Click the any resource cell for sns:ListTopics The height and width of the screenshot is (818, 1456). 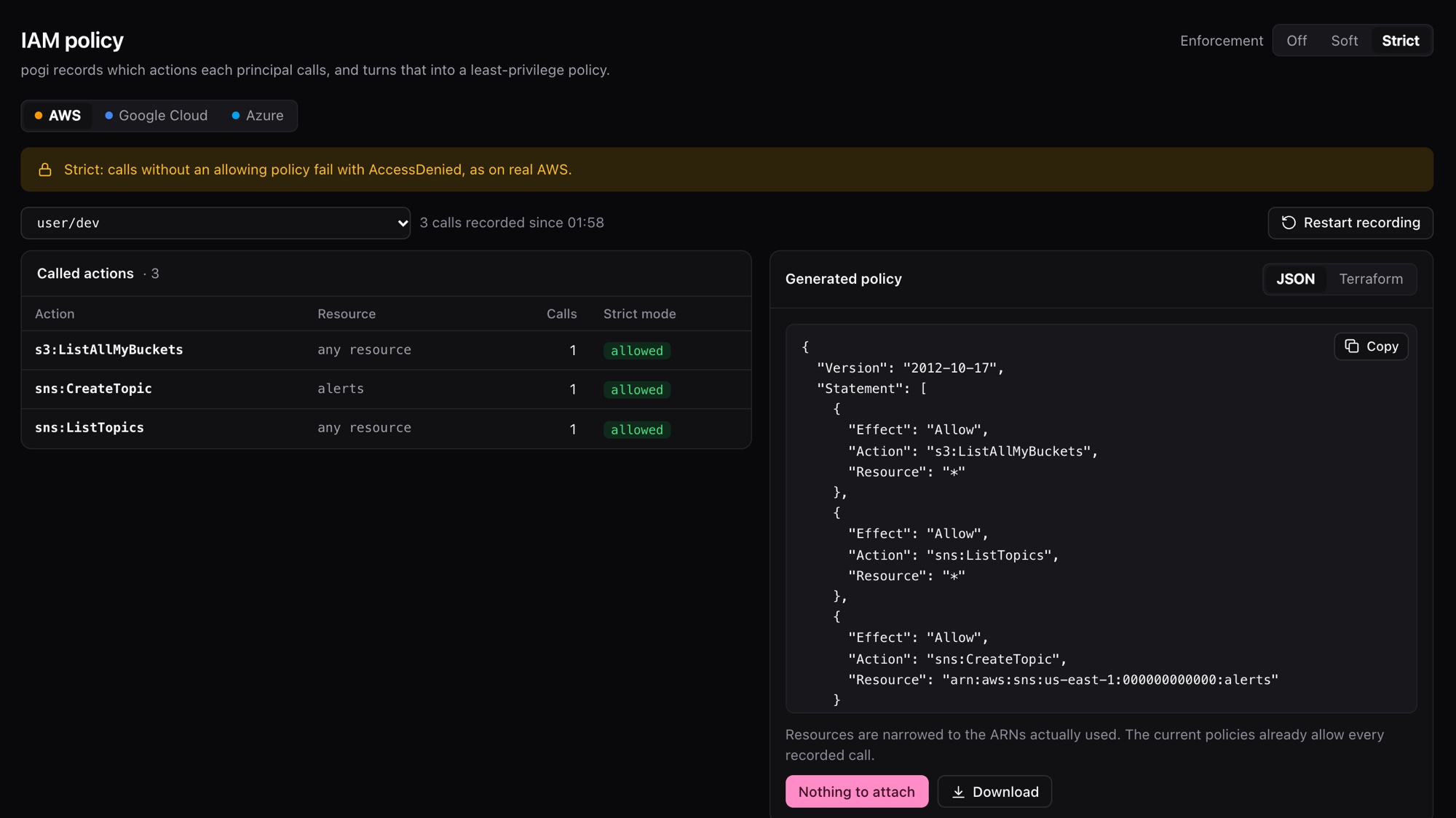coord(364,428)
